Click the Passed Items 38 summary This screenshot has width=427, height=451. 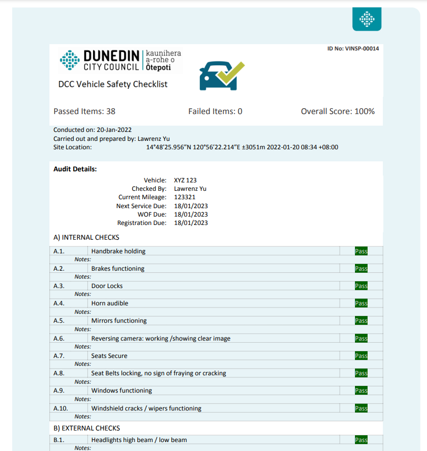click(84, 111)
